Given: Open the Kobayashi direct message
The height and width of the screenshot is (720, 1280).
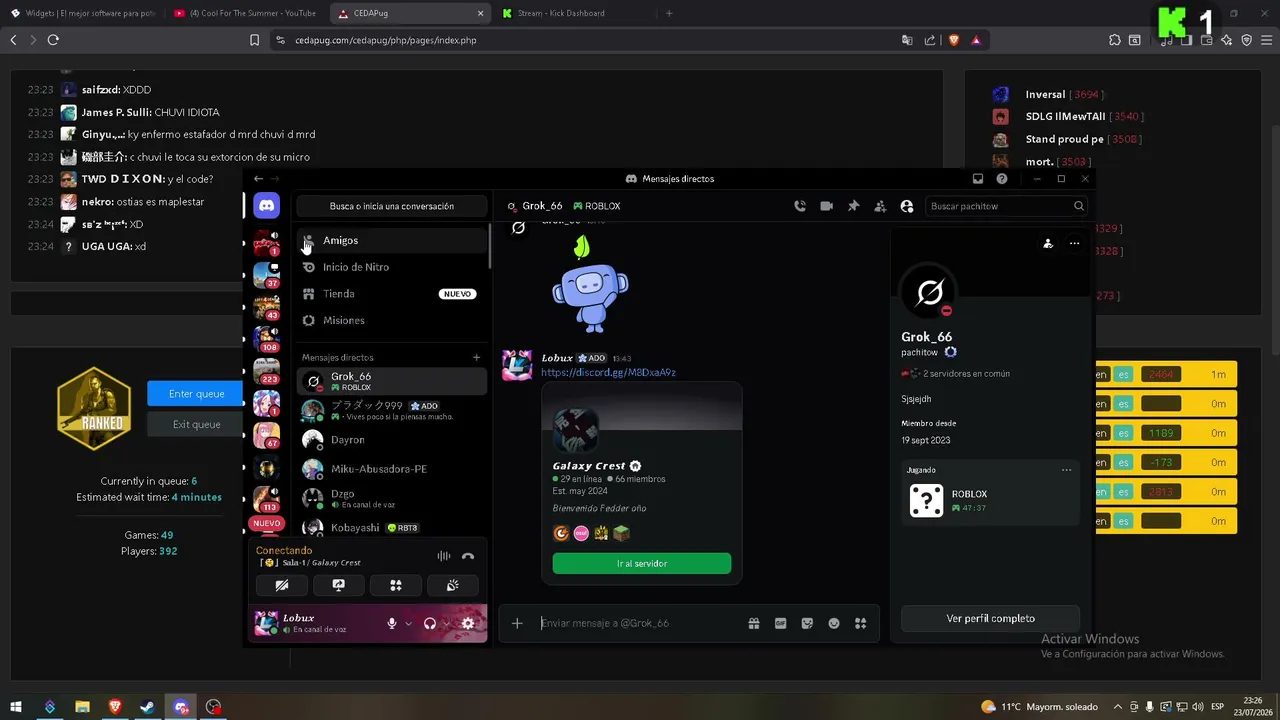Looking at the screenshot, I should pyautogui.click(x=392, y=527).
